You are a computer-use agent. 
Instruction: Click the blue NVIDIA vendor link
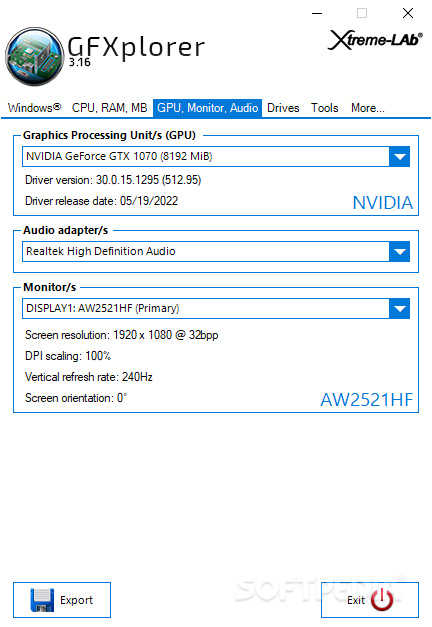coord(382,203)
